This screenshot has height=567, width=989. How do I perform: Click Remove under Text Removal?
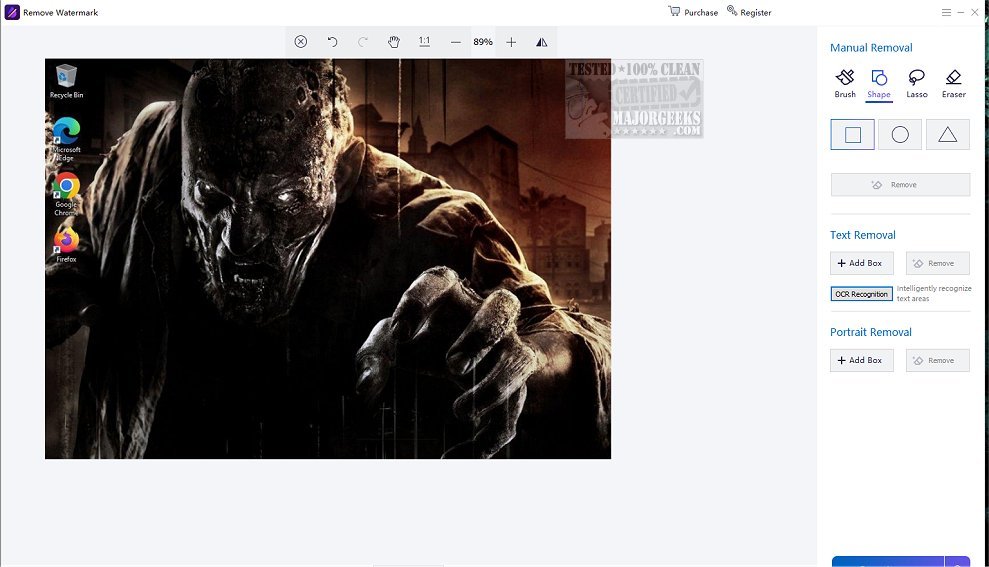pos(938,263)
